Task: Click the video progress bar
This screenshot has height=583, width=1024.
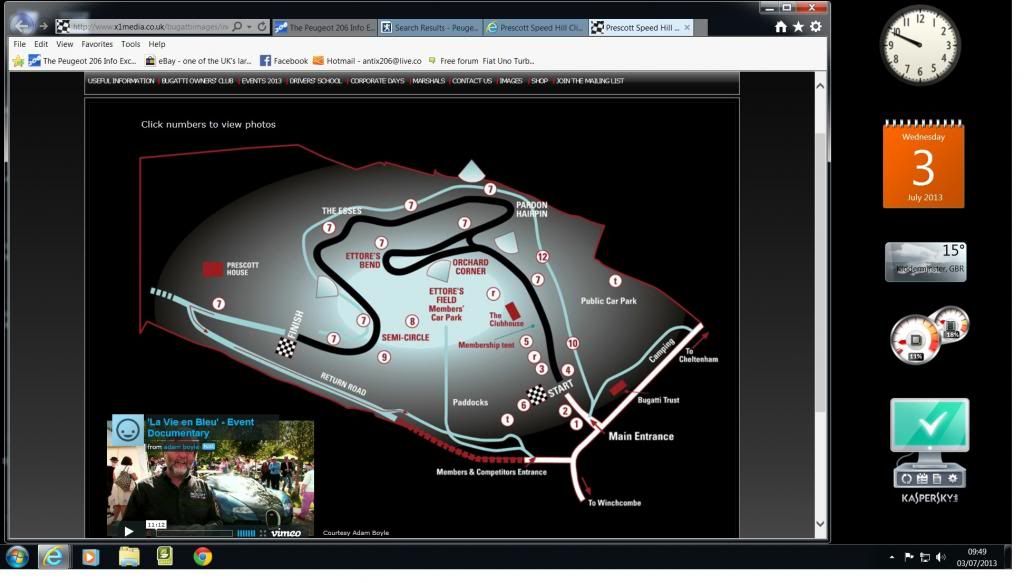Action: tap(193, 533)
